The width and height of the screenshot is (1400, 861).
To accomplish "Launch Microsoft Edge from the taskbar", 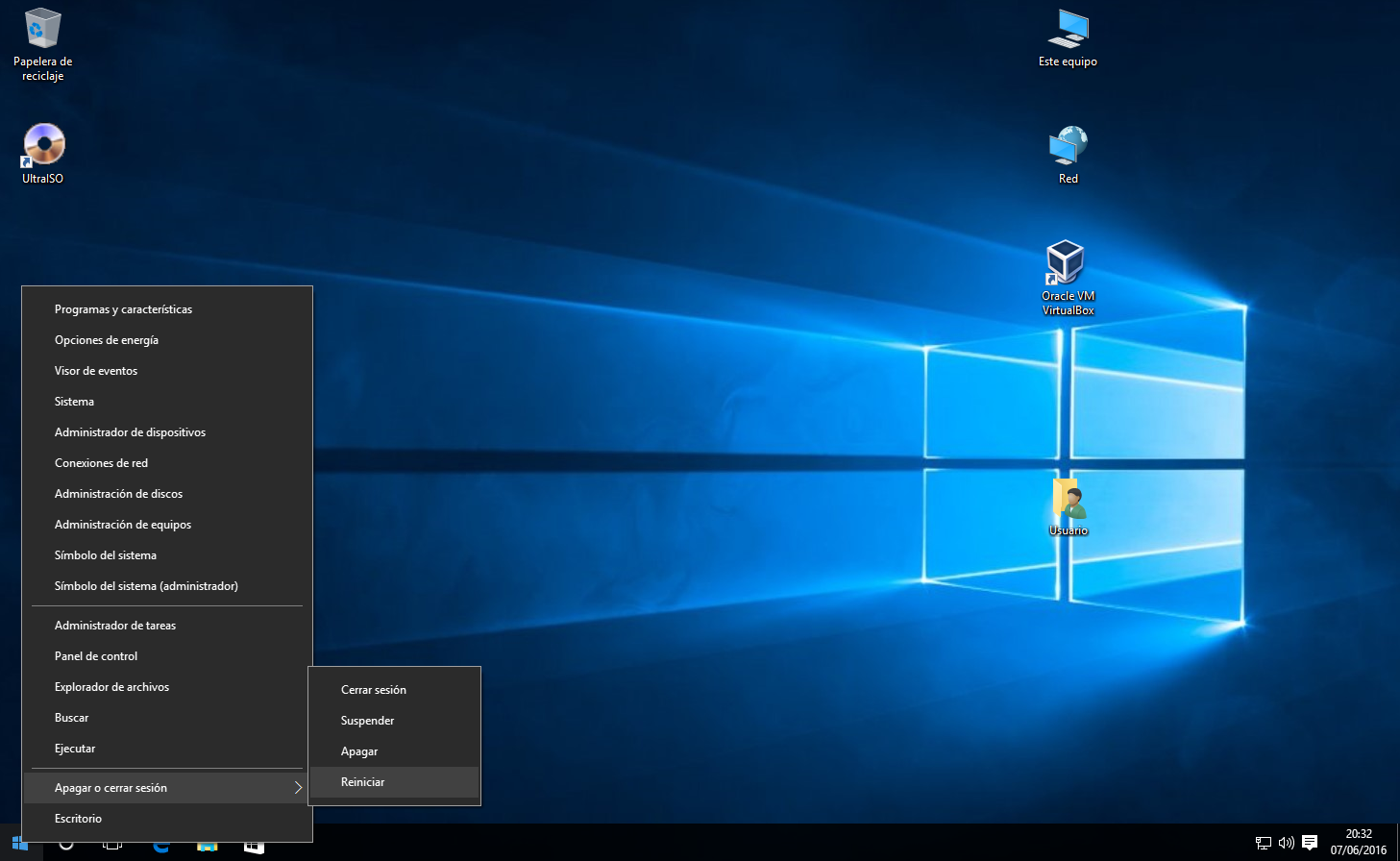I will point(160,846).
